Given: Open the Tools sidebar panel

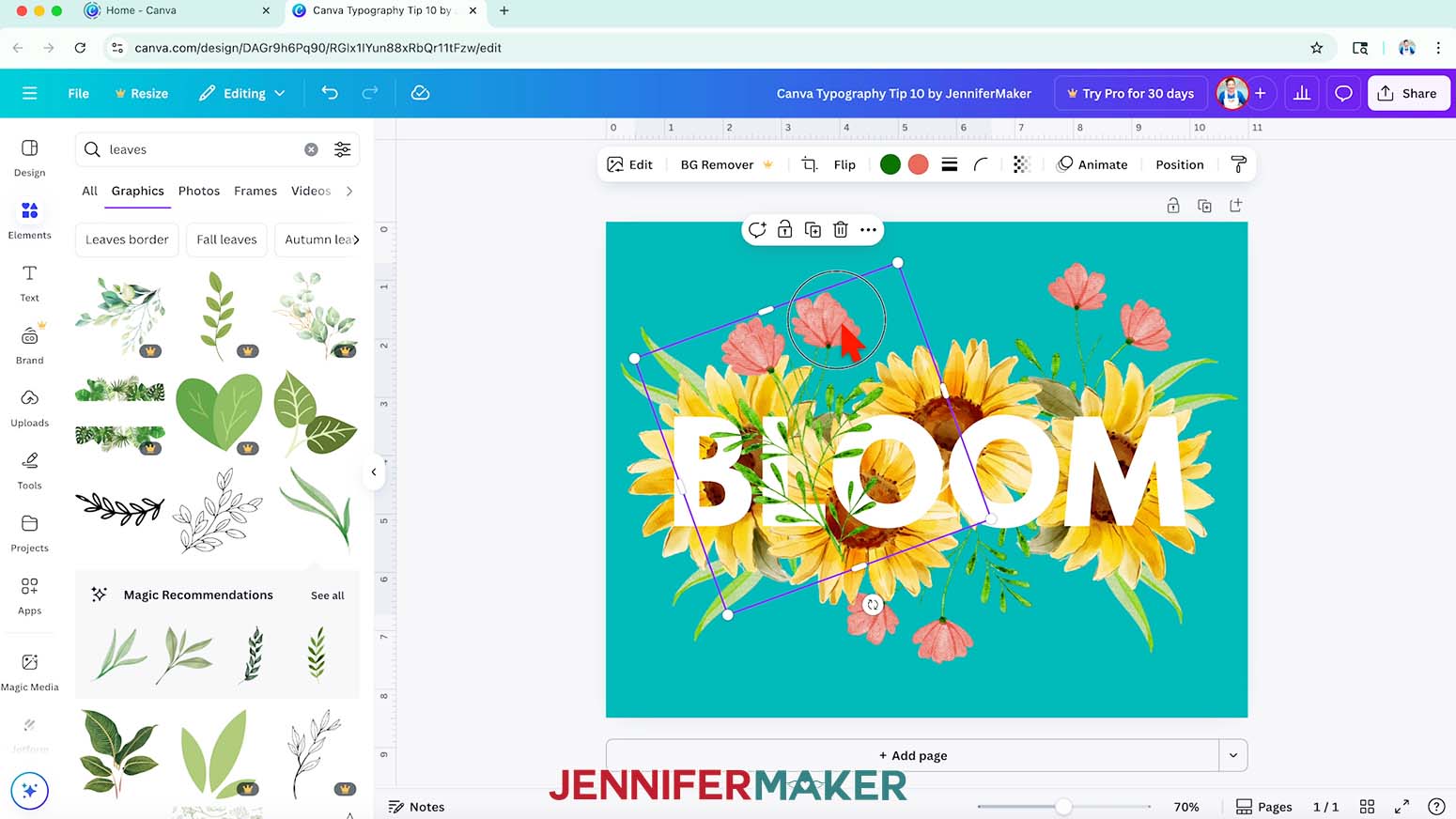Looking at the screenshot, I should coord(29,471).
